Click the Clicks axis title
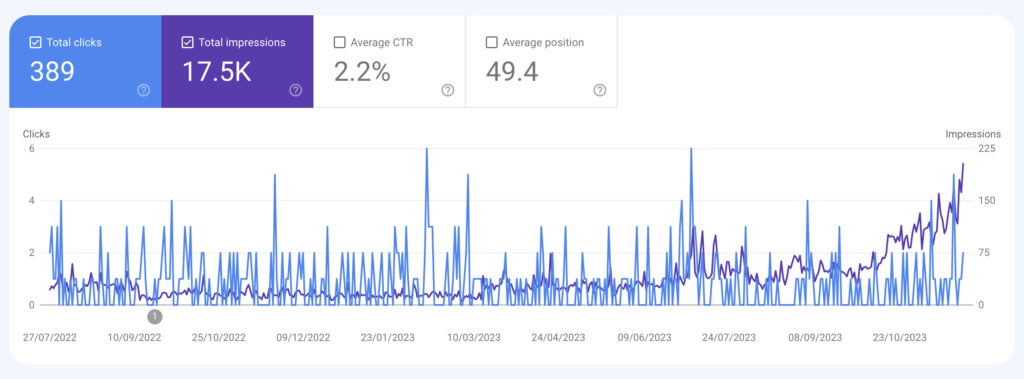 (x=37, y=134)
